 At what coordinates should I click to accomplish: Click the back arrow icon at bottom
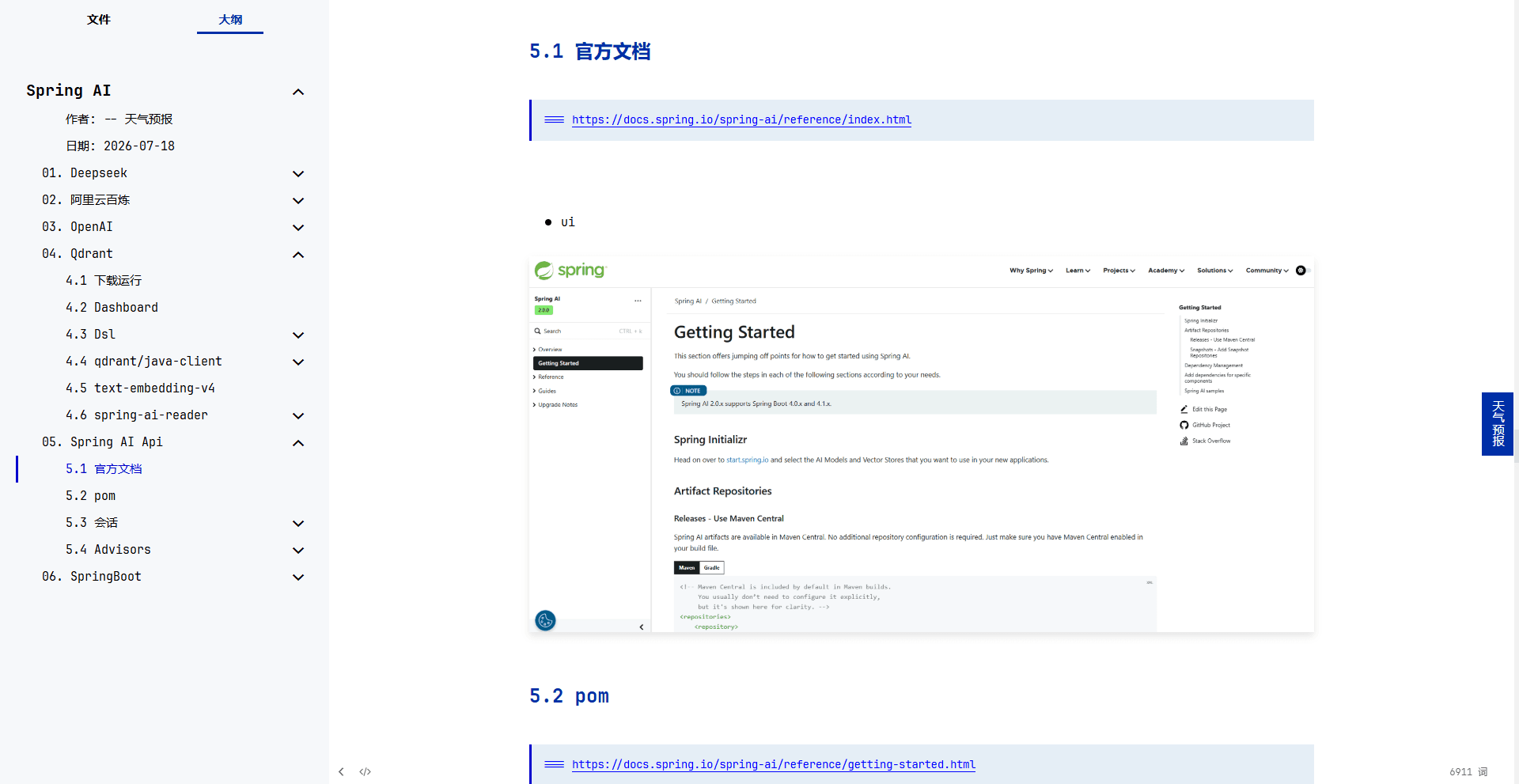[341, 772]
